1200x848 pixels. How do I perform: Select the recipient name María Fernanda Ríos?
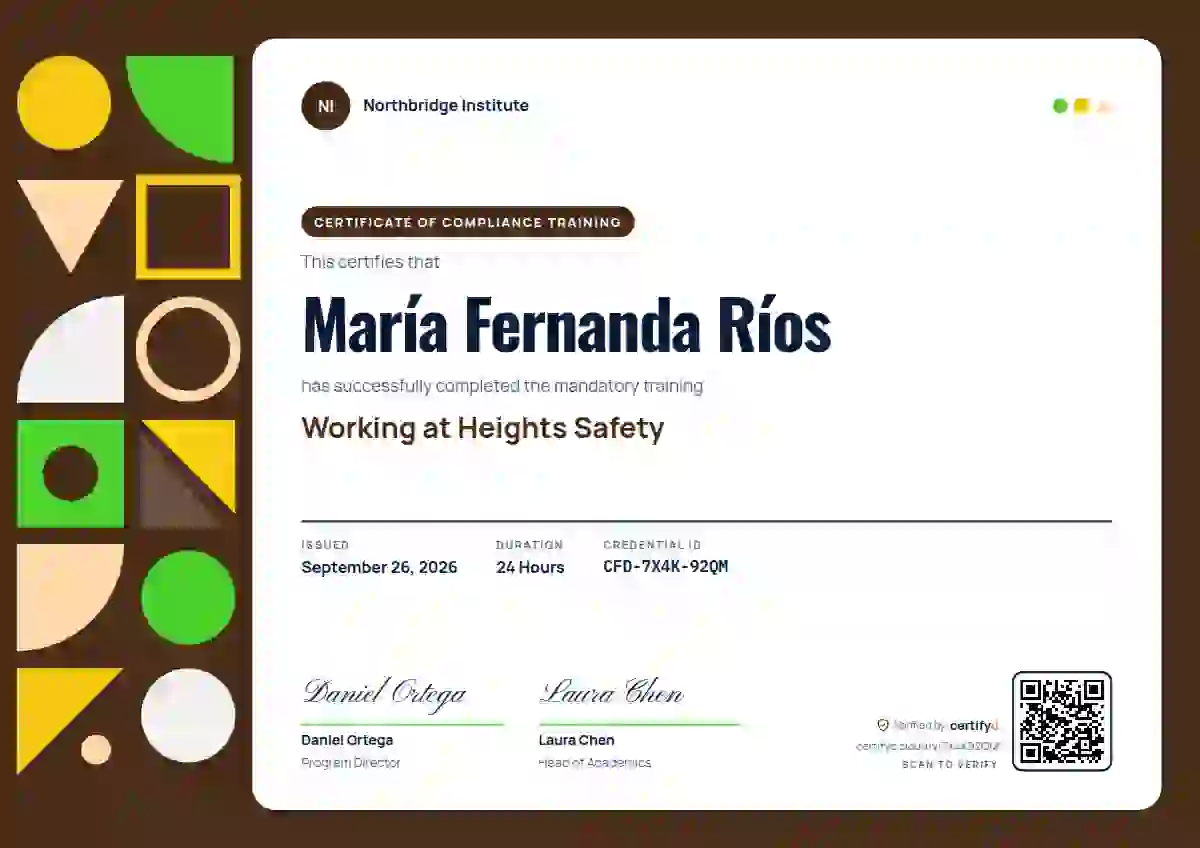point(567,325)
